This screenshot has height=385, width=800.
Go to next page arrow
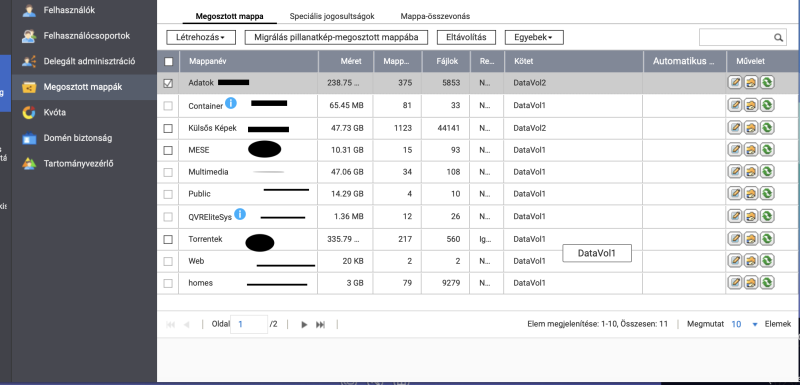pos(304,324)
